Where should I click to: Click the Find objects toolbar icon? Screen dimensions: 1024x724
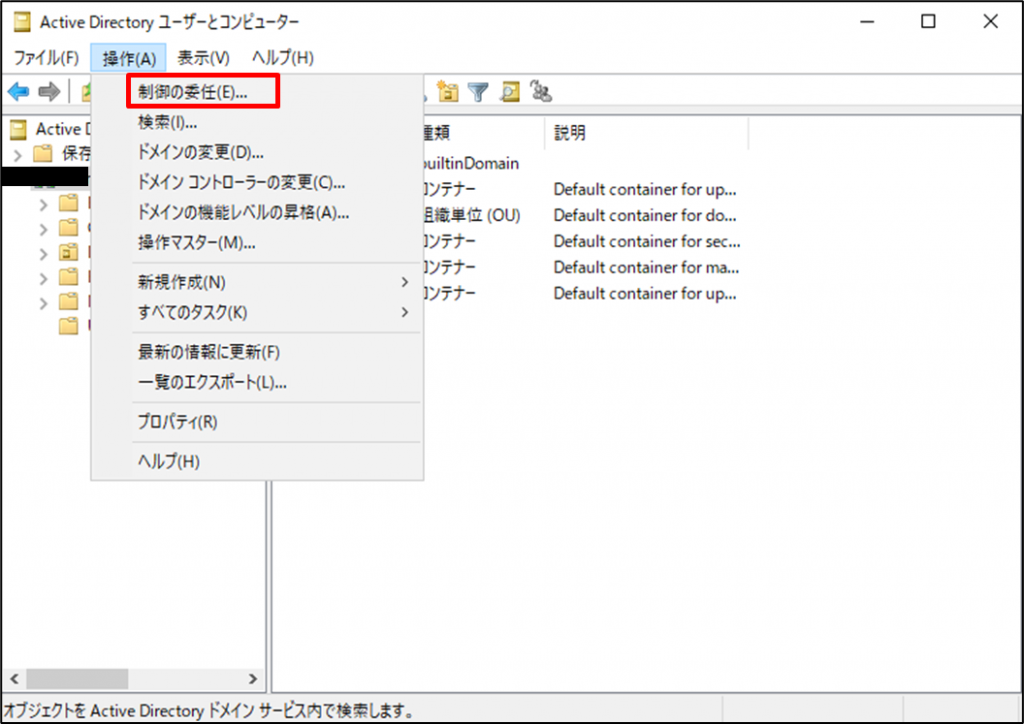tap(509, 91)
